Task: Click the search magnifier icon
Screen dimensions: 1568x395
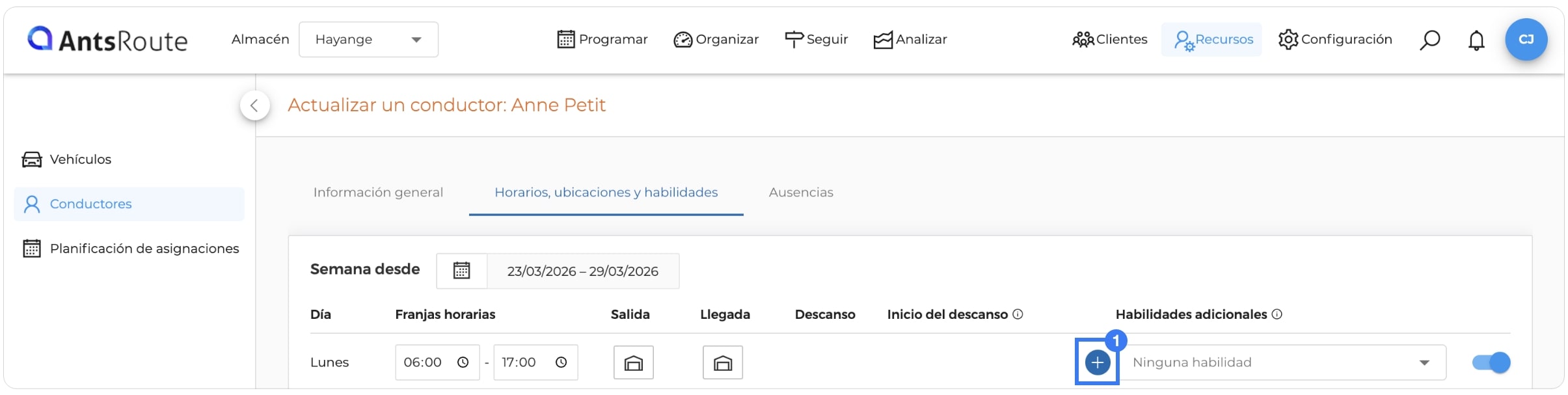Action: click(1430, 40)
